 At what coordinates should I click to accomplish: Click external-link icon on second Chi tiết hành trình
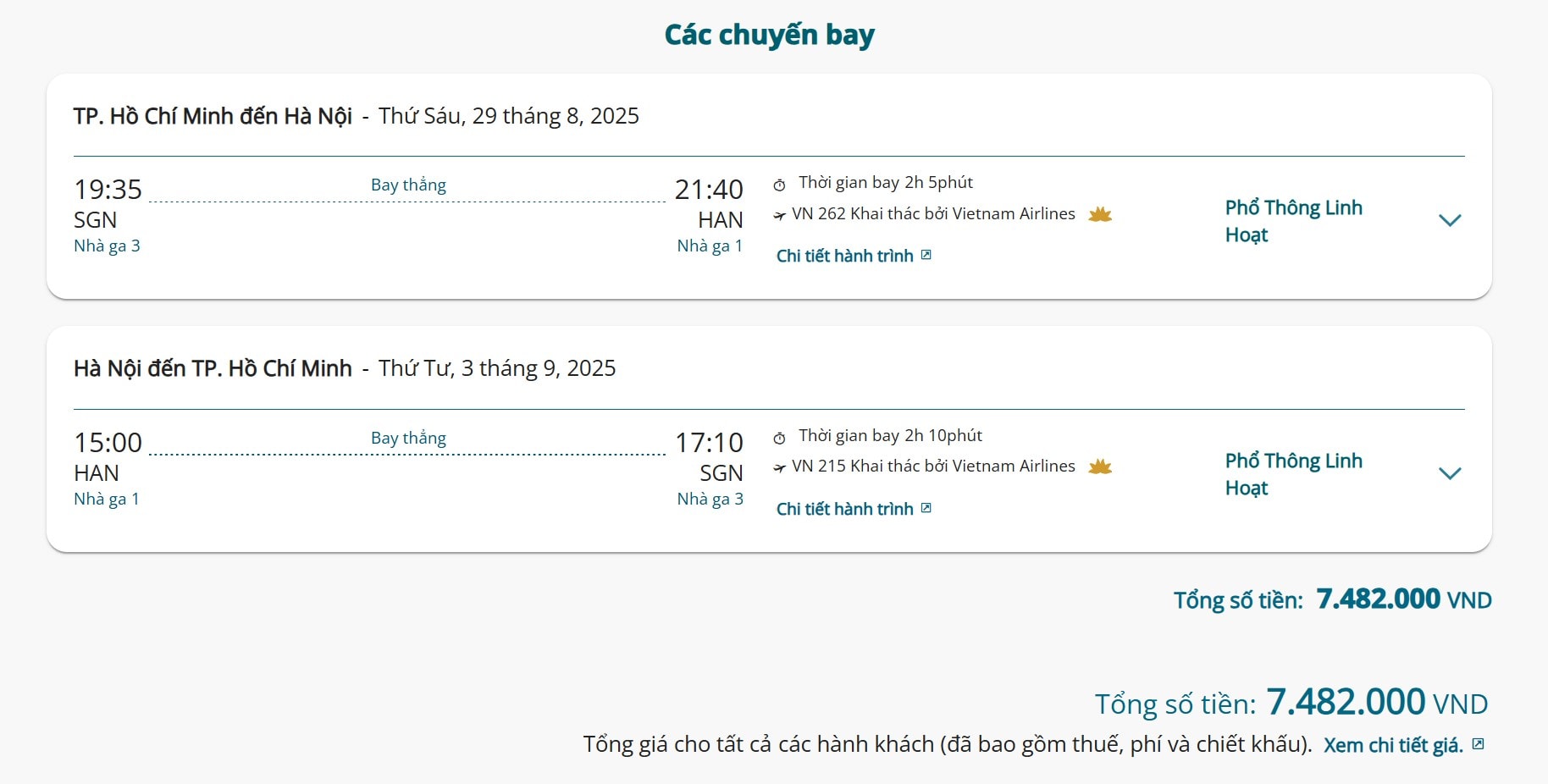point(926,508)
